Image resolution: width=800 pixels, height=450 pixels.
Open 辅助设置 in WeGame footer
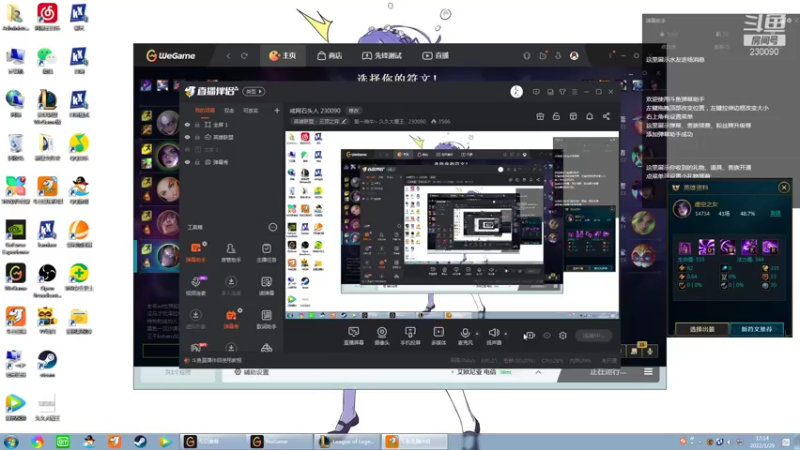click(252, 372)
